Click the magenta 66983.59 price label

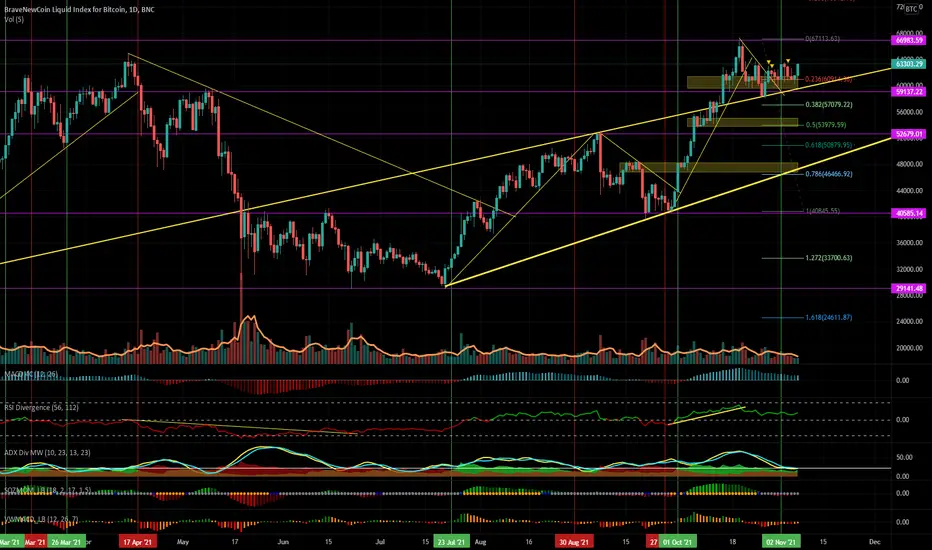pyautogui.click(x=909, y=40)
